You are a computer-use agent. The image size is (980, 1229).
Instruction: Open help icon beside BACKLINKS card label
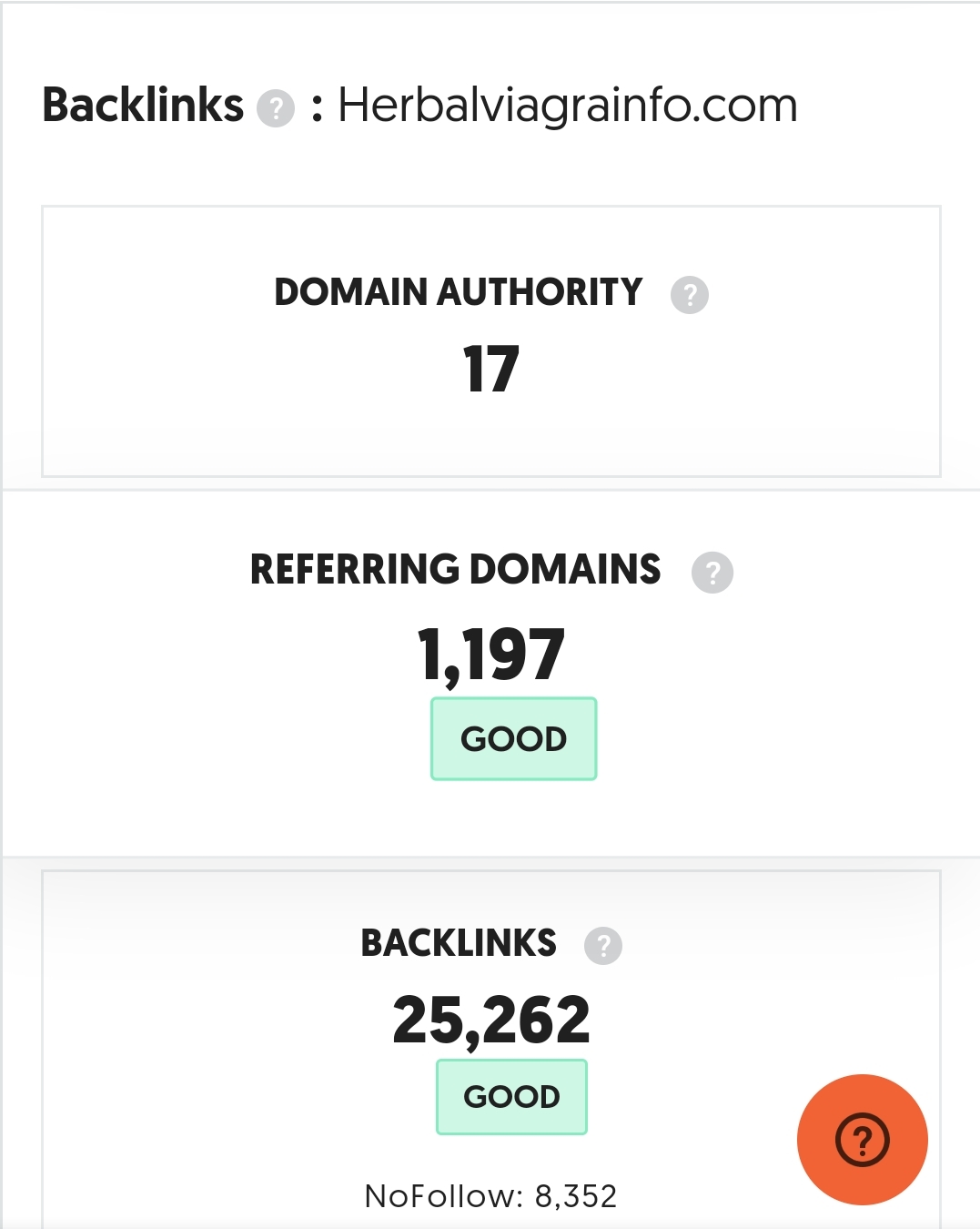pyautogui.click(x=603, y=946)
